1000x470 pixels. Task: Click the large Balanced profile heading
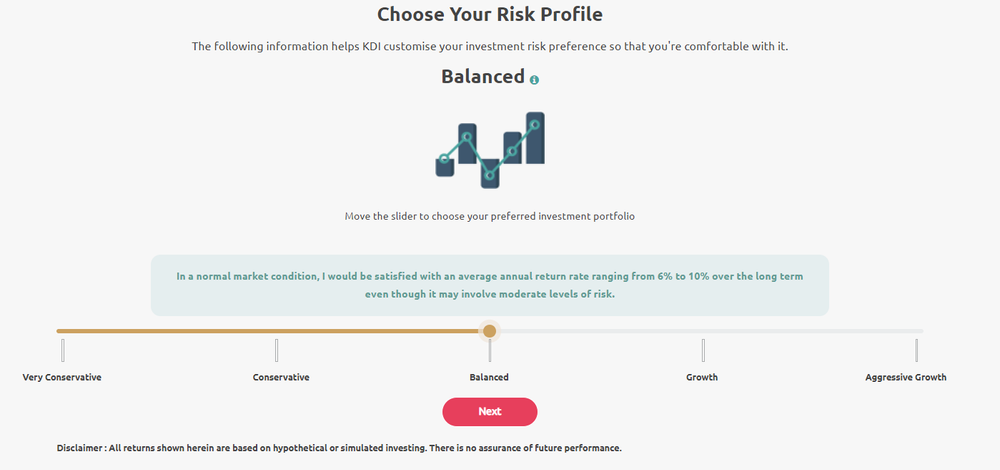pos(483,77)
